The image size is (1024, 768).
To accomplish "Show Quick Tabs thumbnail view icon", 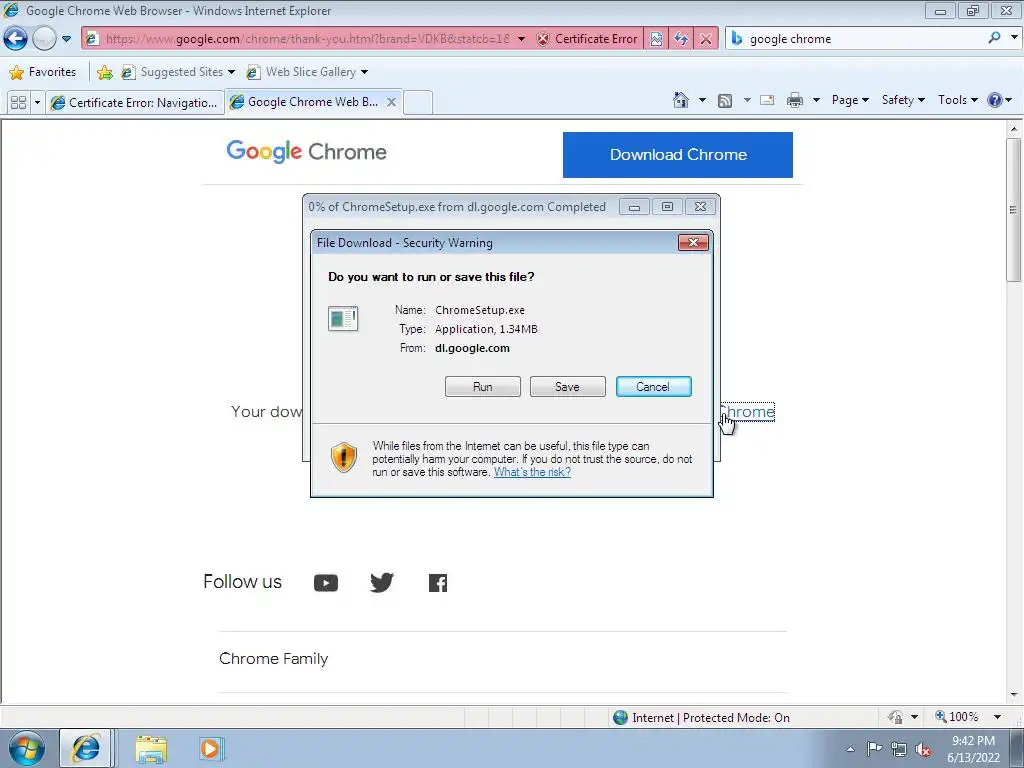I will point(18,103).
